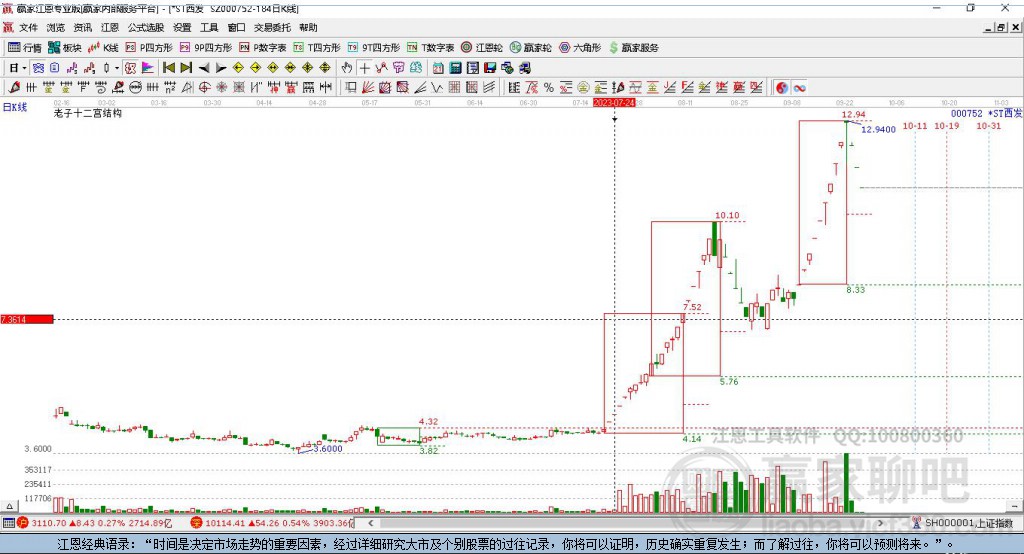The height and width of the screenshot is (554, 1024).
Task: Open the 9T四方形 tool
Action: (x=374, y=48)
